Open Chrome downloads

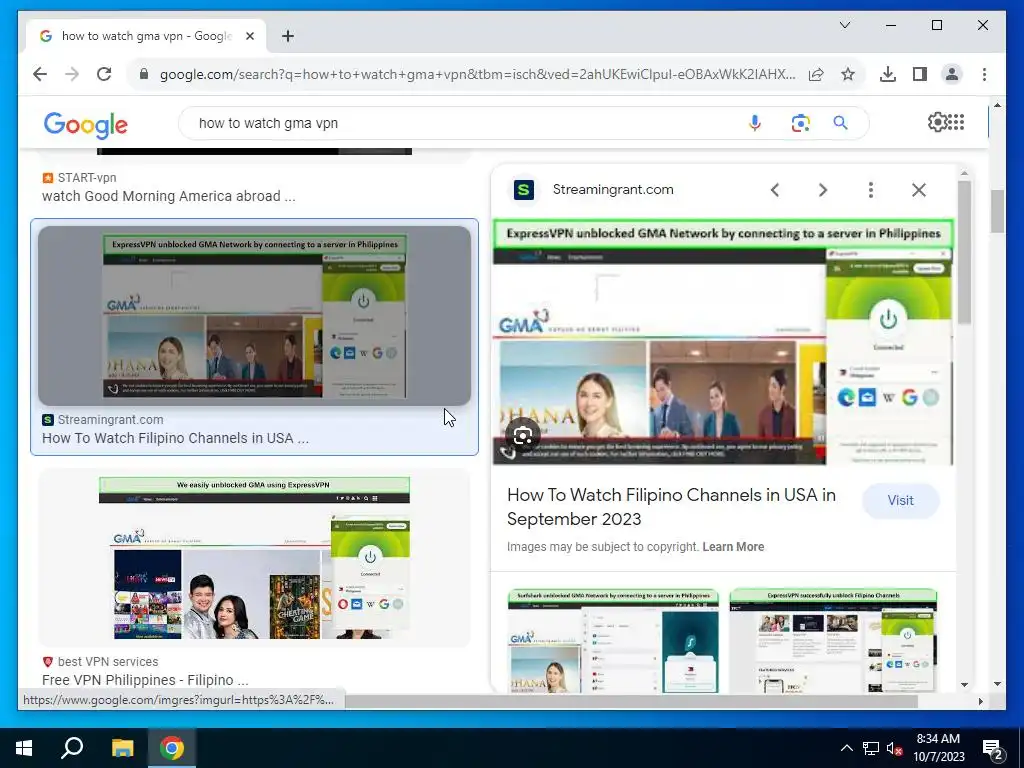click(x=888, y=74)
